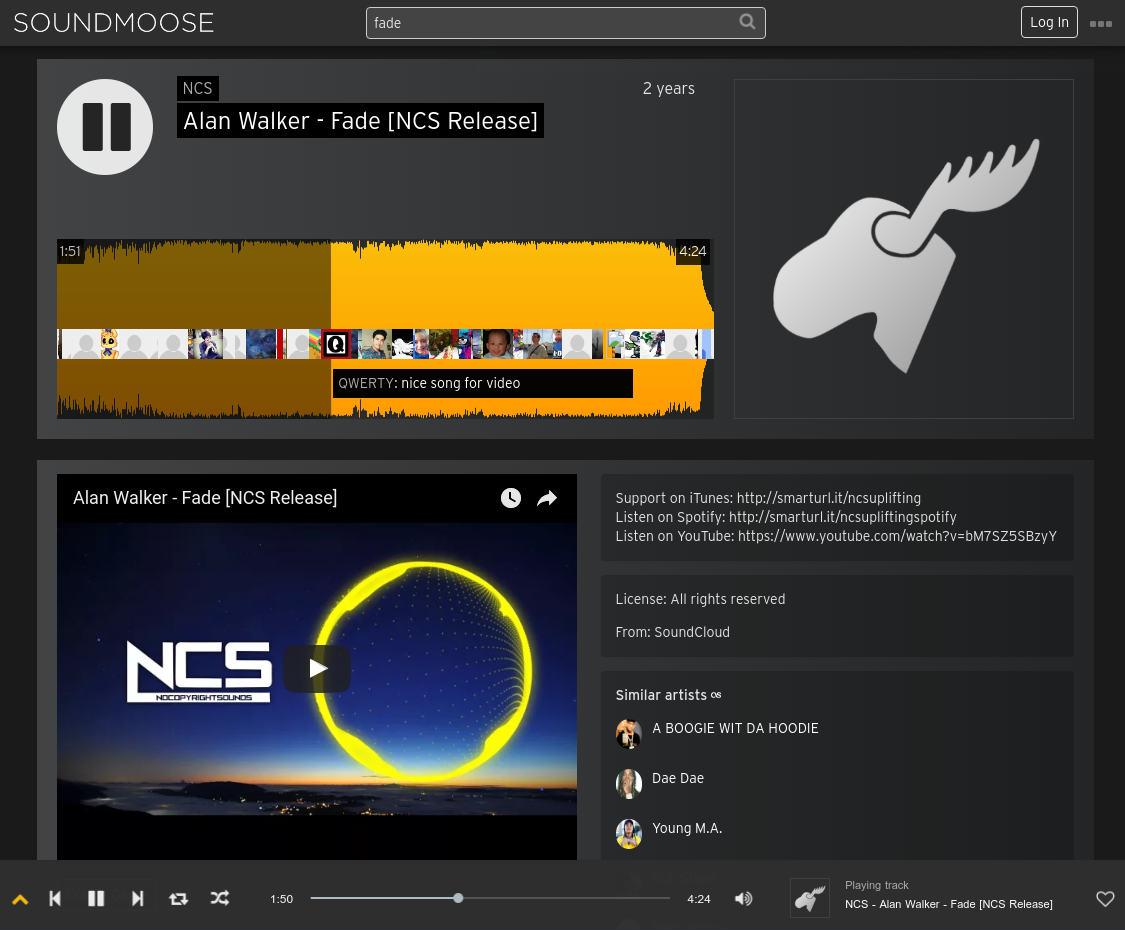The width and height of the screenshot is (1125, 930).
Task: Click the search field containing 'fade'
Action: (565, 23)
